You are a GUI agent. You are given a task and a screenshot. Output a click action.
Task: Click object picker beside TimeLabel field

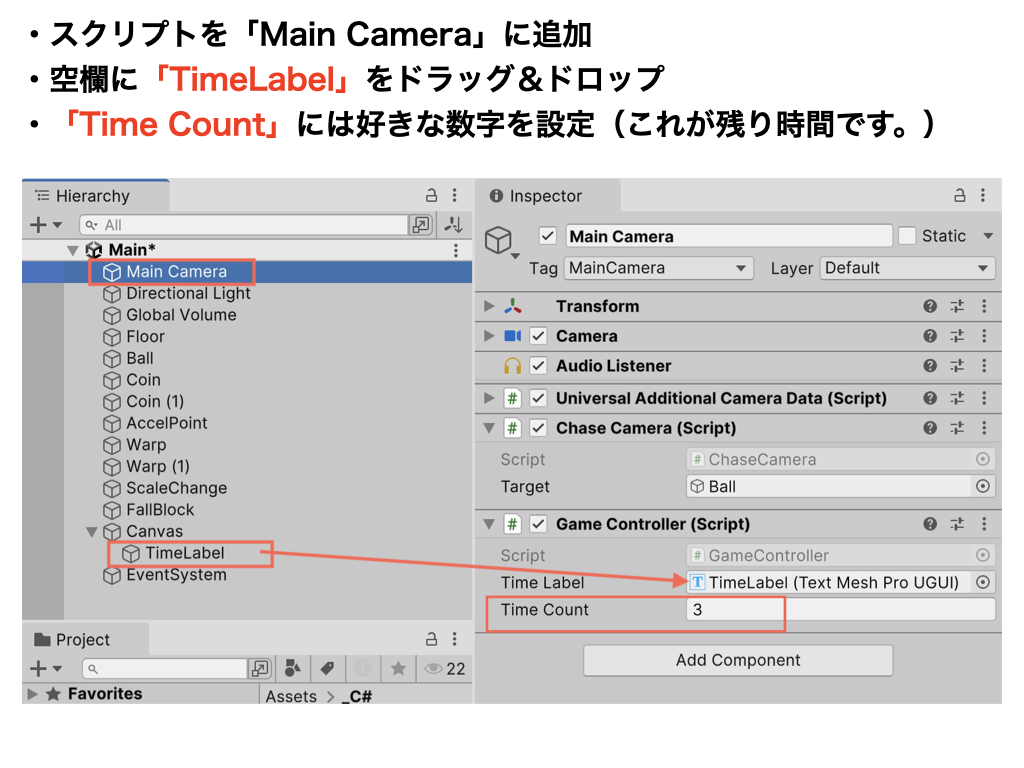[x=983, y=583]
